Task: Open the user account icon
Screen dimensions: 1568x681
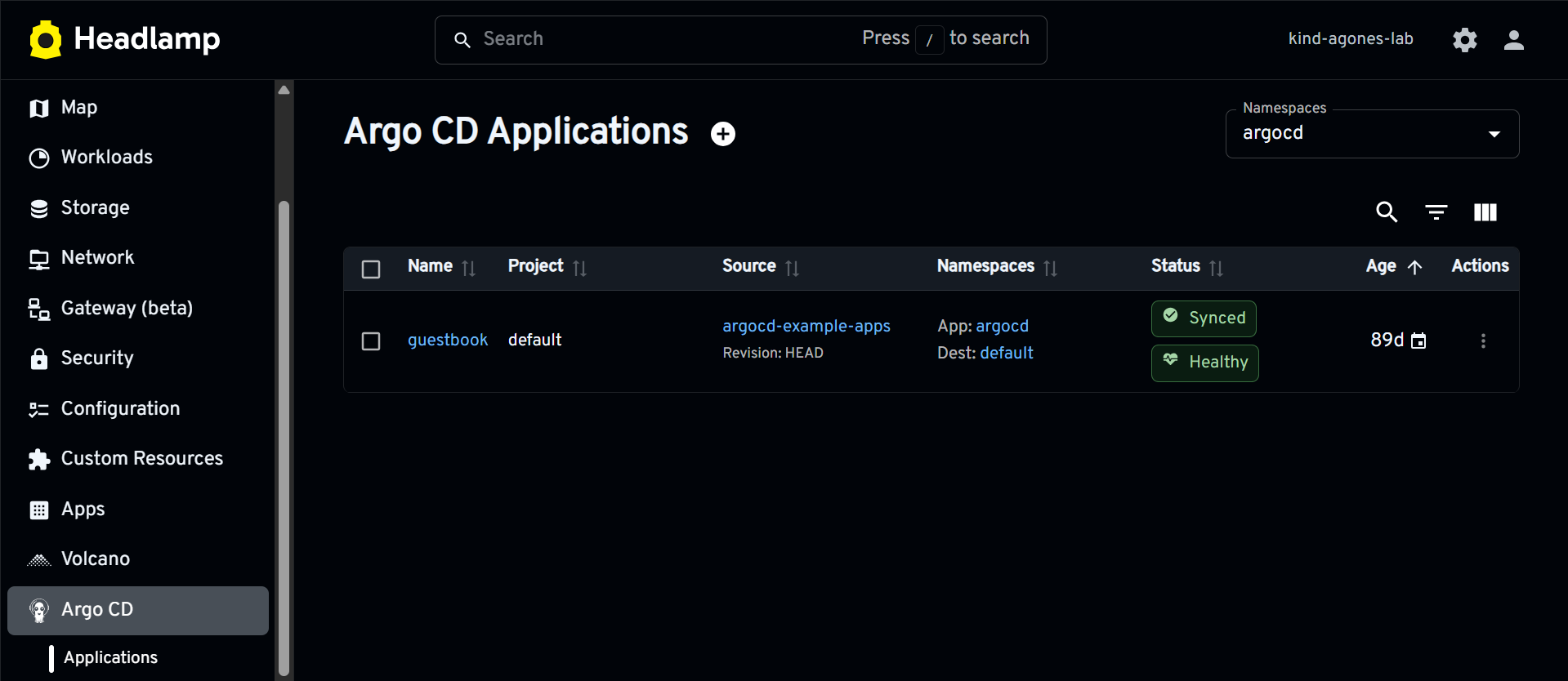Action: pyautogui.click(x=1514, y=39)
